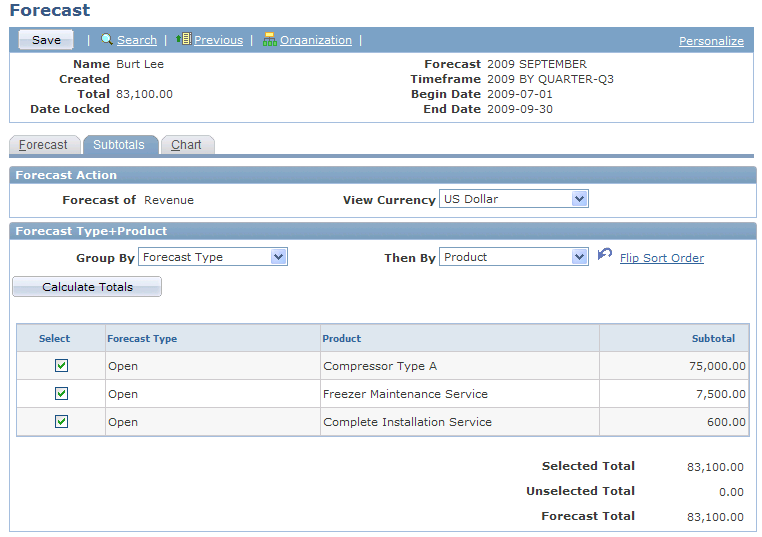762x537 pixels.
Task: Click the Begin Date 2009-07-01 value
Action: tap(520, 94)
